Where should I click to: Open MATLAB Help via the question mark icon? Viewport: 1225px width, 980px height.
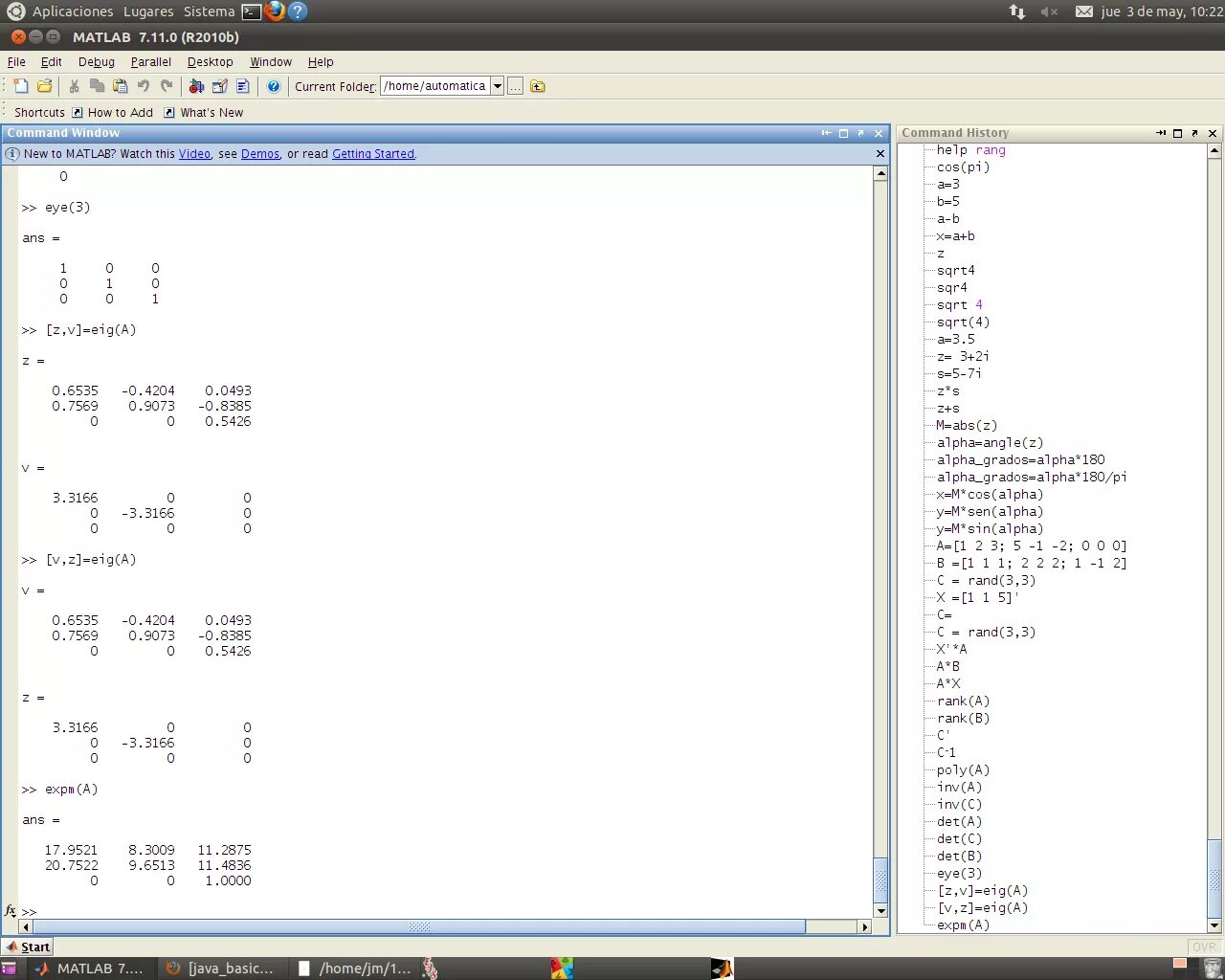[275, 86]
